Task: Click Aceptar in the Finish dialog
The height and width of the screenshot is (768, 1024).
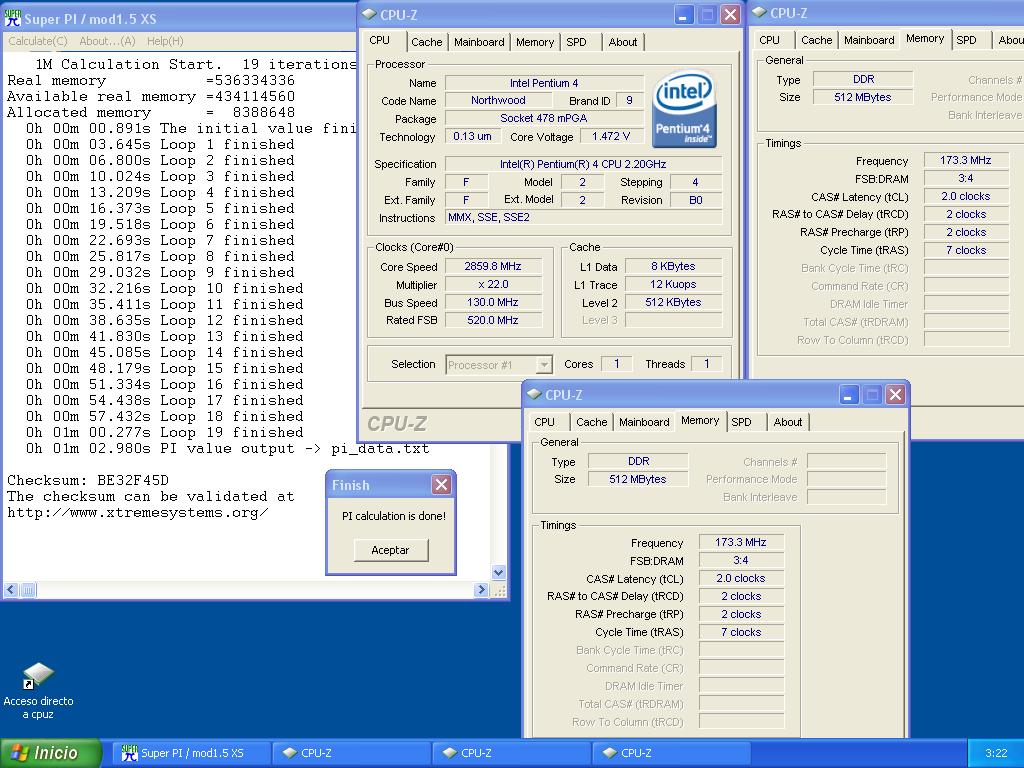Action: click(x=391, y=550)
